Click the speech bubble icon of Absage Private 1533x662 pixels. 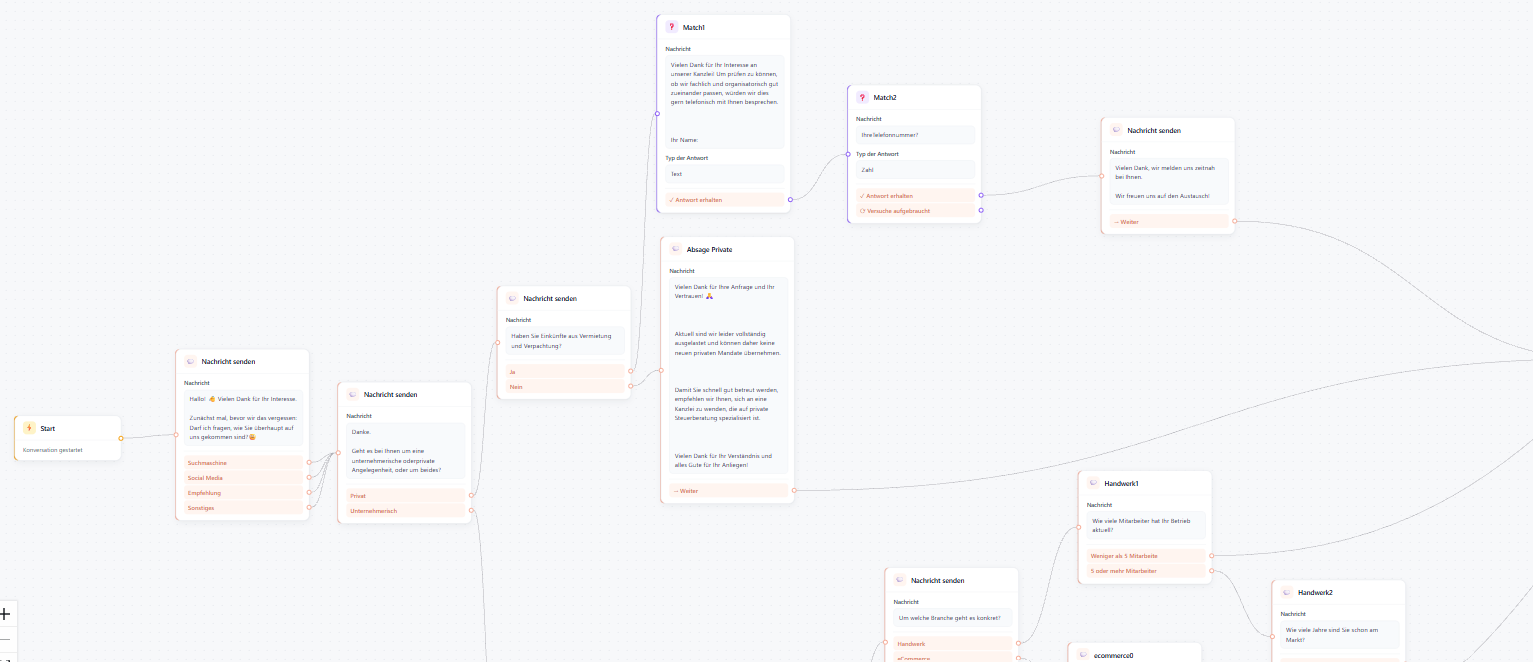point(676,249)
